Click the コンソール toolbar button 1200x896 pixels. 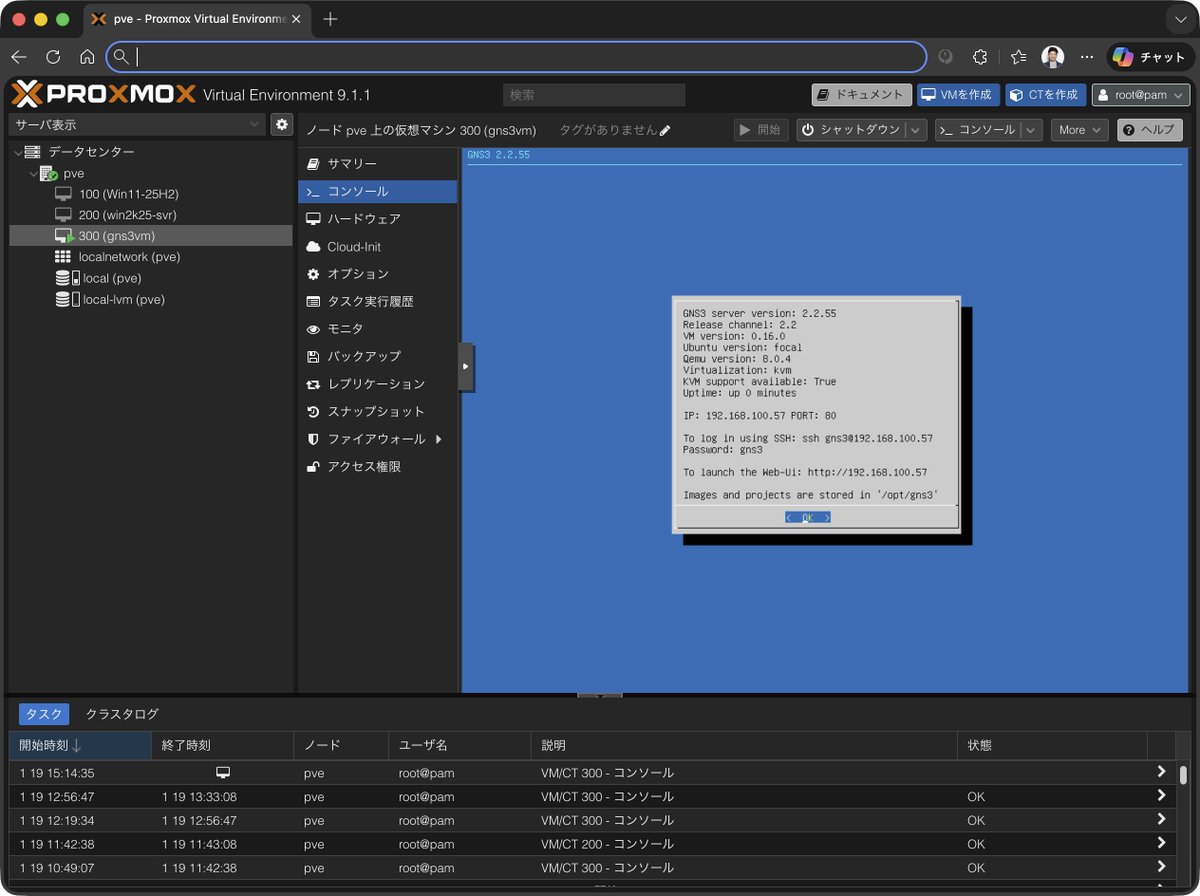[978, 130]
